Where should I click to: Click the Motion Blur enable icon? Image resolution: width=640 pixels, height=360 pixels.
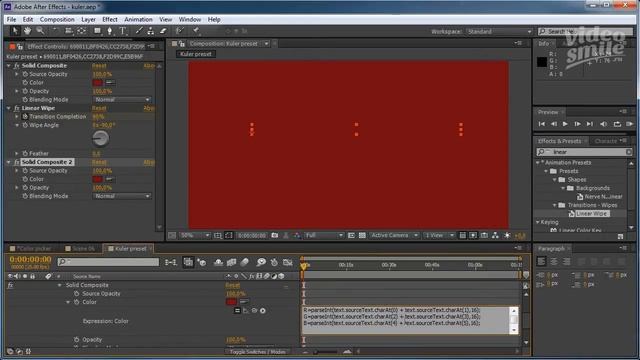tap(244, 262)
